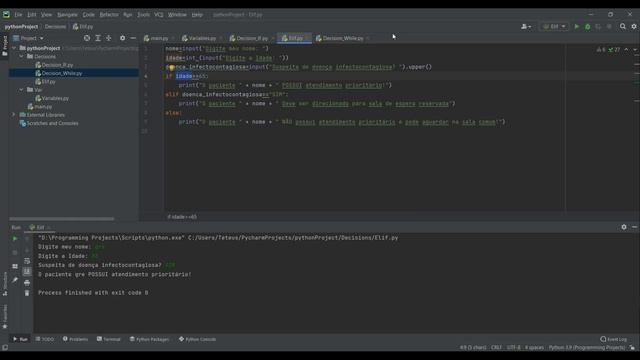Open IDE settings gear in top toolbar
This screenshot has height=360, width=640.
click(x=634, y=27)
